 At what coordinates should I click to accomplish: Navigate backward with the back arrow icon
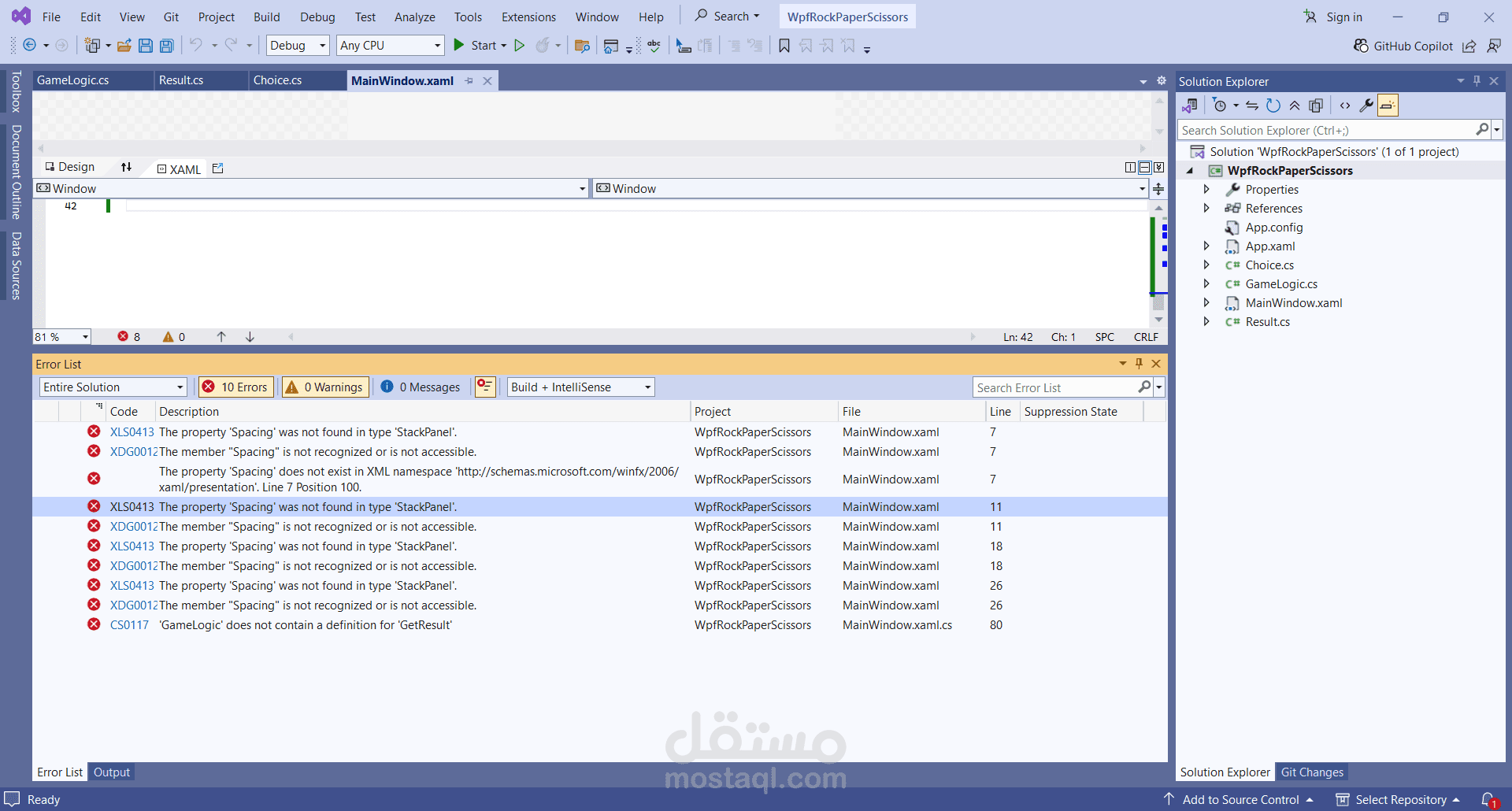click(x=30, y=46)
